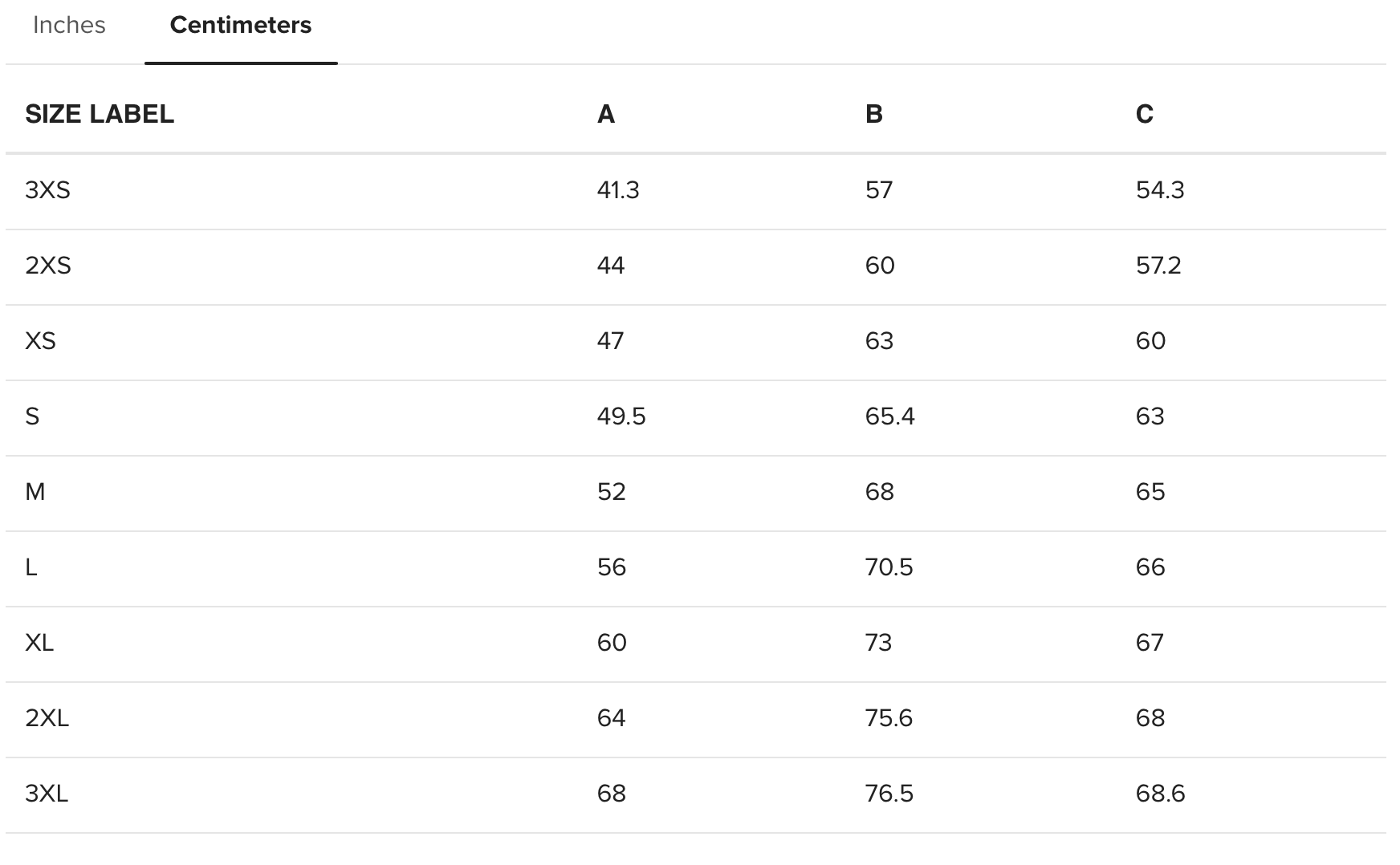
Task: Click column header C
Action: pos(1144,114)
